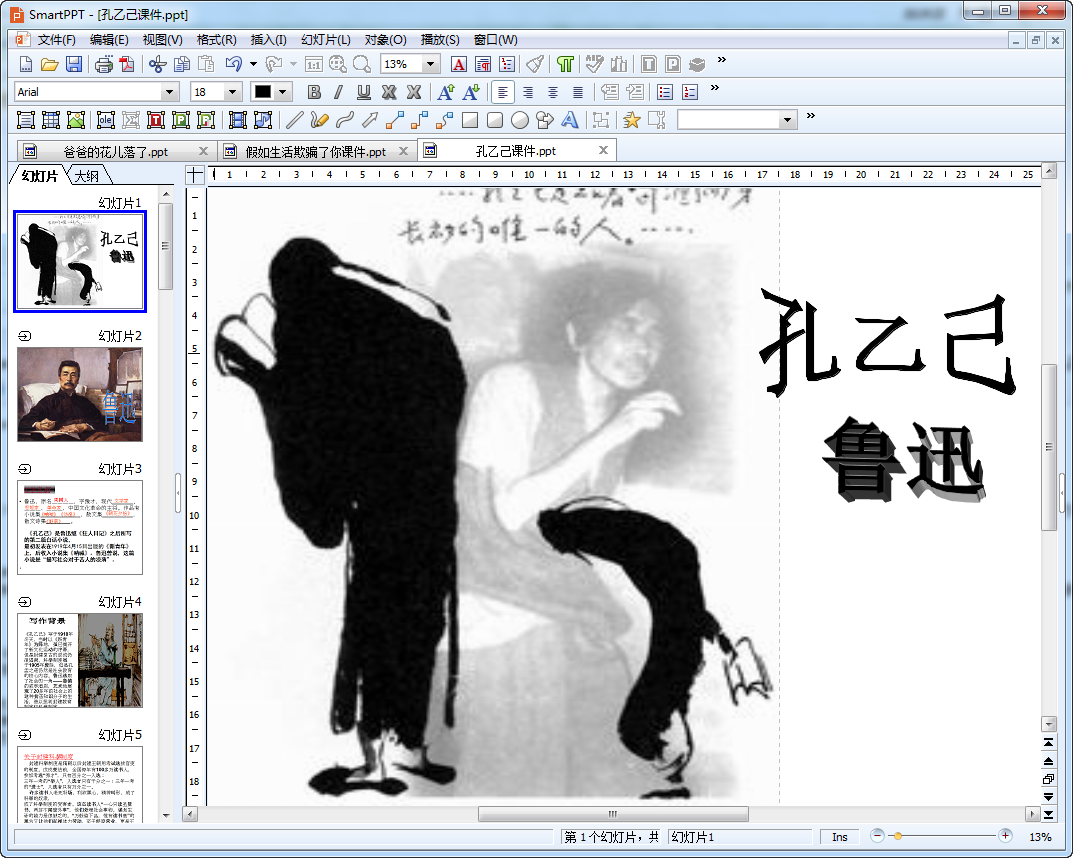Run the spell check ABC icon
Image resolution: width=1073 pixels, height=858 pixels.
click(594, 64)
